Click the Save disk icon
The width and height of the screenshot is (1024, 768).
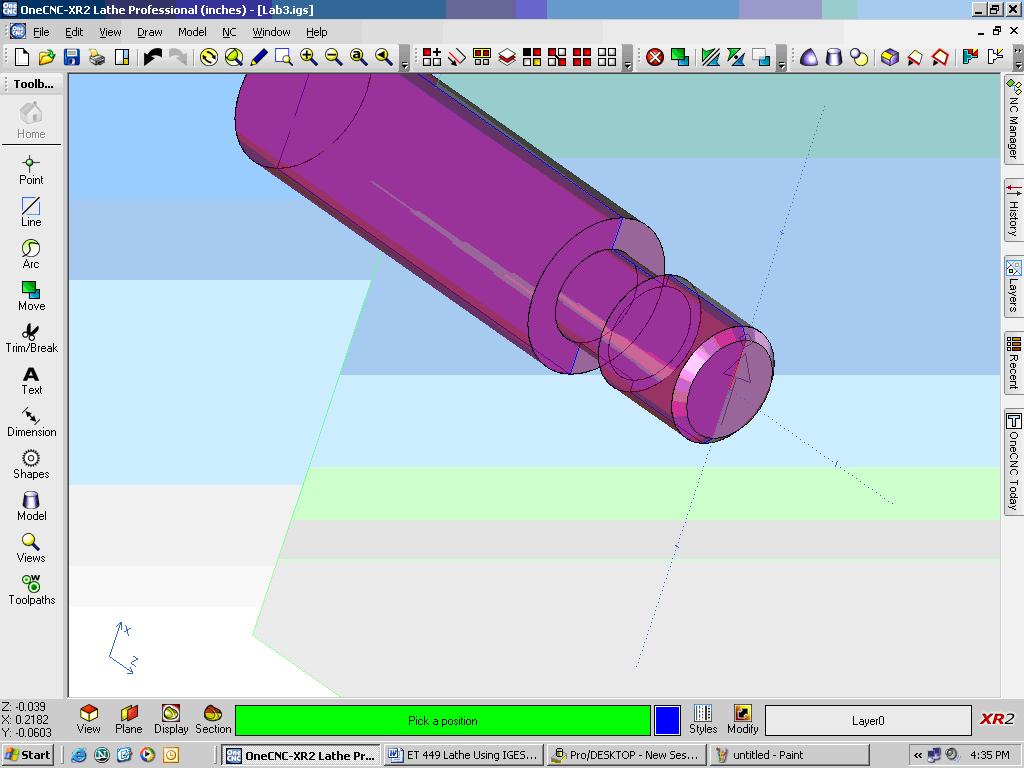[x=71, y=57]
